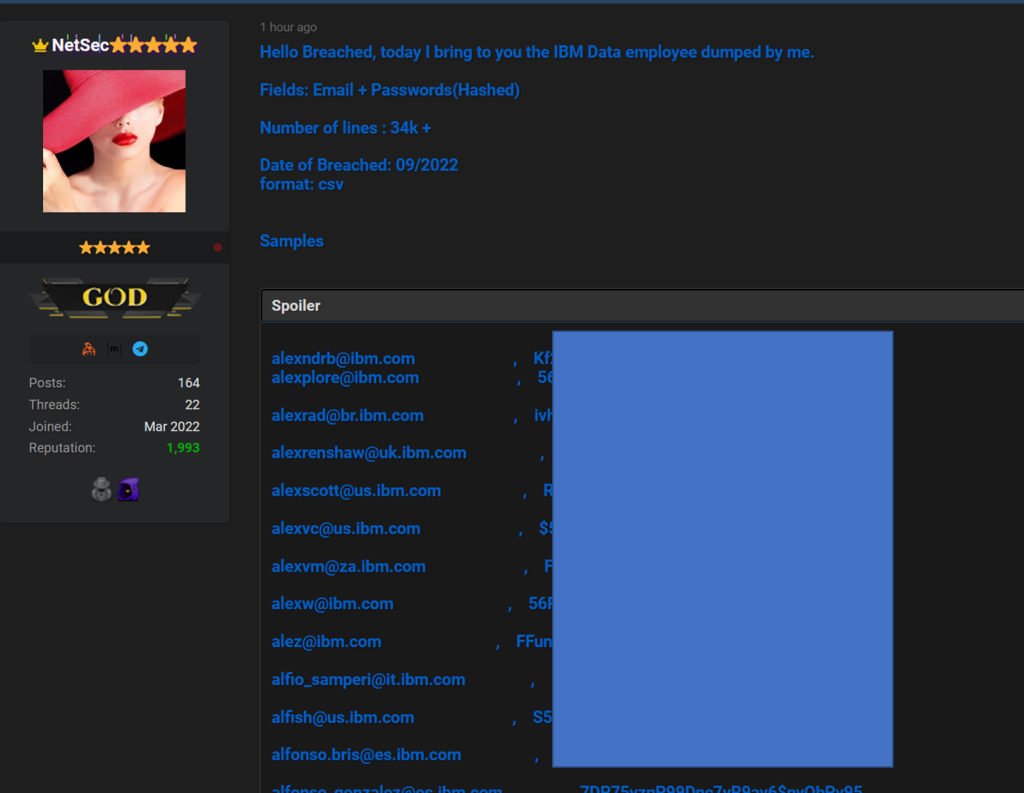
Task: Click the stars next to the NetSec username
Action: [x=153, y=45]
